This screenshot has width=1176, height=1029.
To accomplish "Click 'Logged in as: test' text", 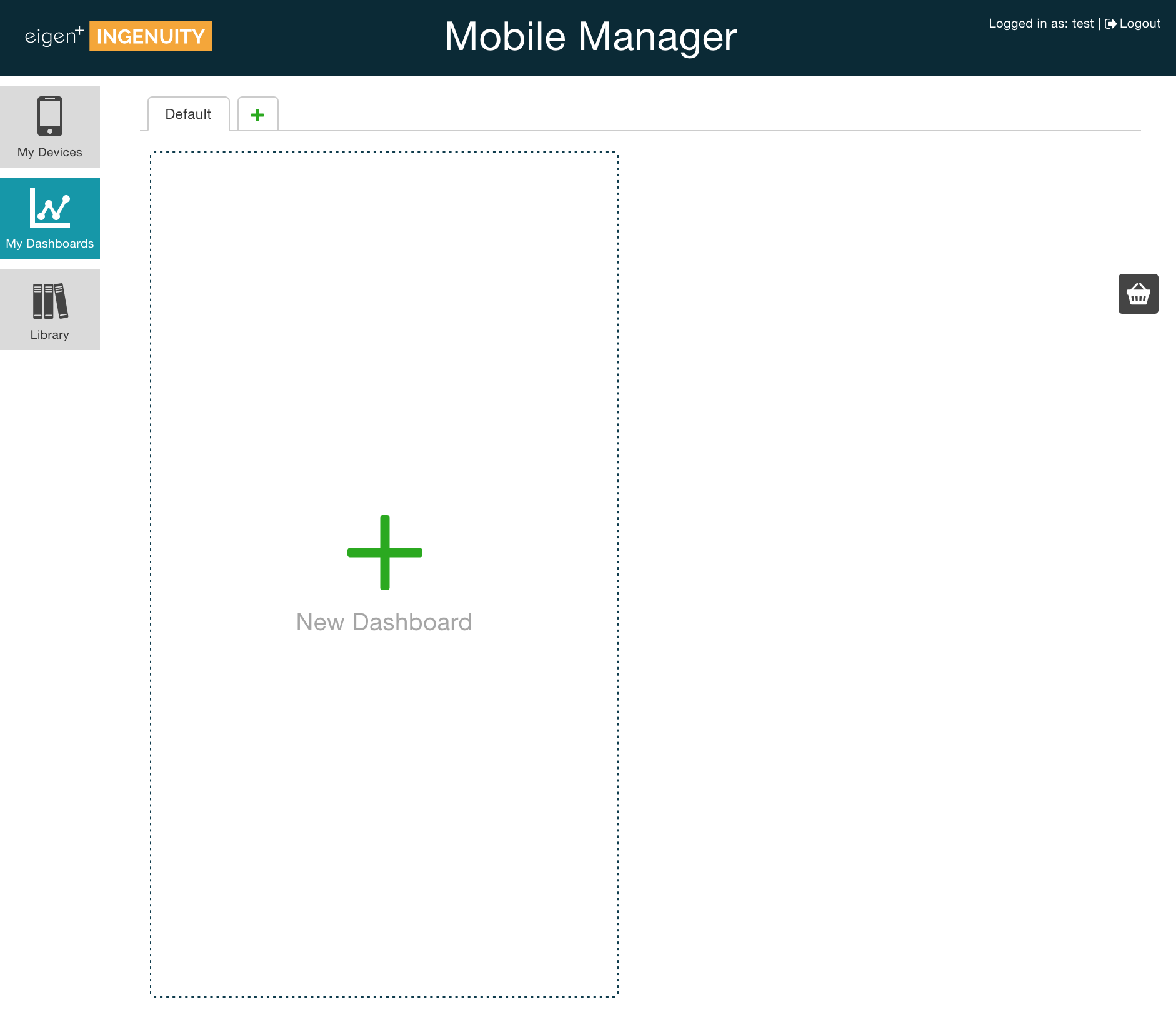I will (1041, 24).
